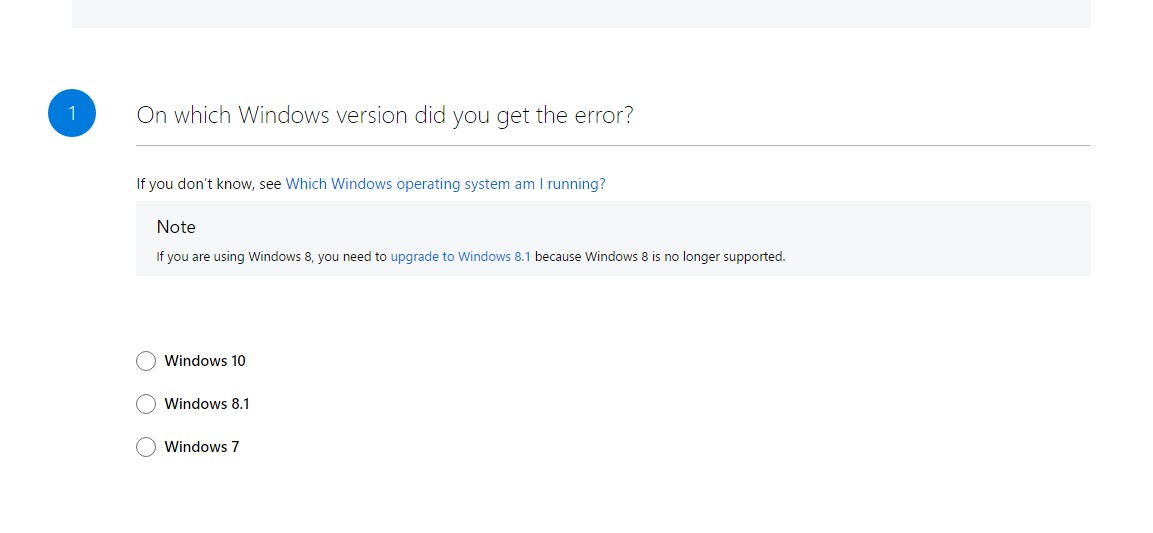
Task: Click the 'On which Windows version' heading
Action: pos(385,115)
